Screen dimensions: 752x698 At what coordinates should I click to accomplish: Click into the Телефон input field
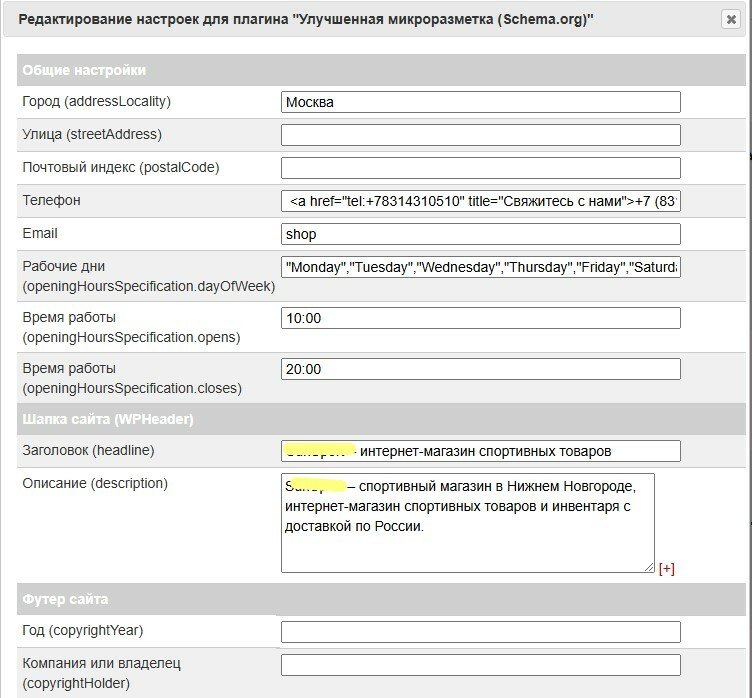[x=480, y=201]
